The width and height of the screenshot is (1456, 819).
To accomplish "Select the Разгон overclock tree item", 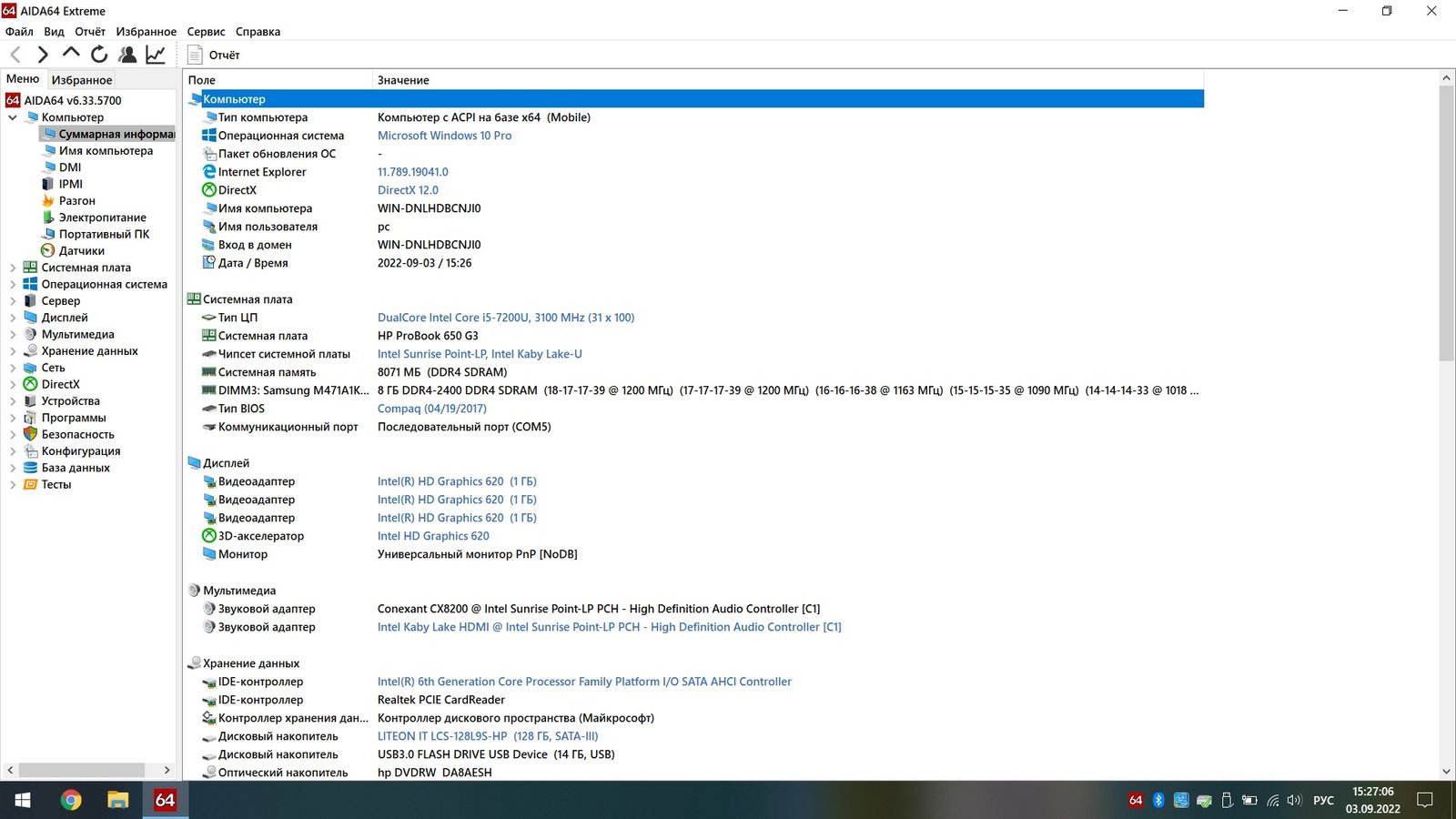I will click(77, 200).
